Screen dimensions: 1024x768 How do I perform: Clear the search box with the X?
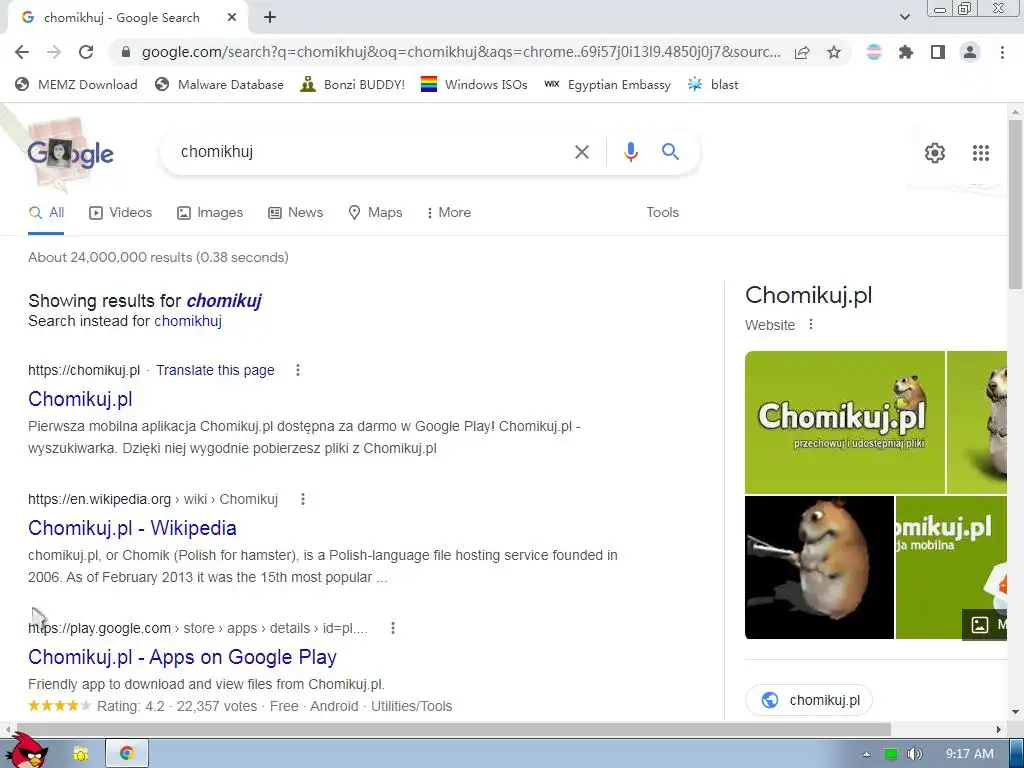tap(581, 152)
